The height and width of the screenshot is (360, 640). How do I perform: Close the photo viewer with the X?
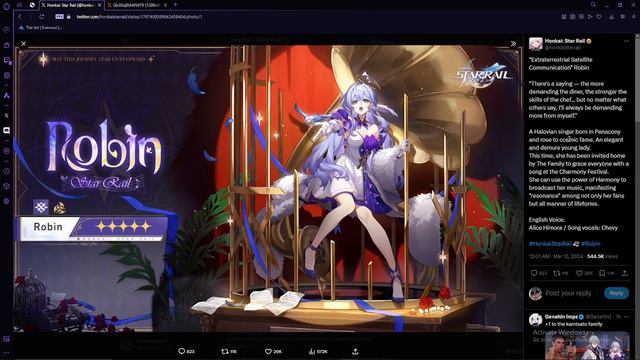coord(23,43)
